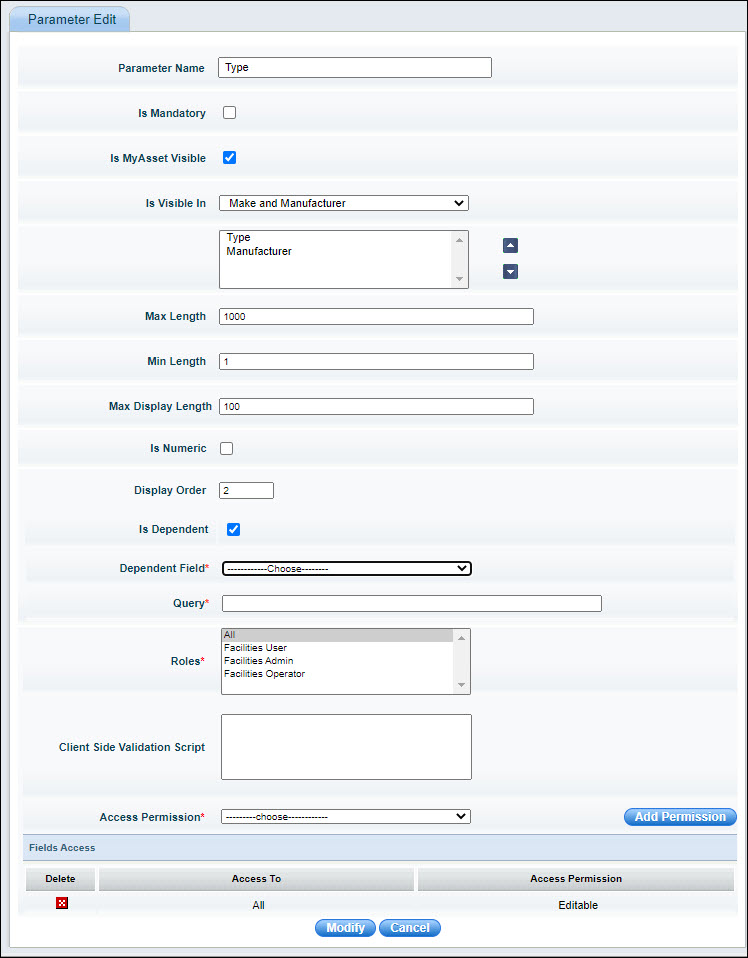The image size is (748, 958).
Task: Click the red delete icon for All
Action: coord(61,904)
